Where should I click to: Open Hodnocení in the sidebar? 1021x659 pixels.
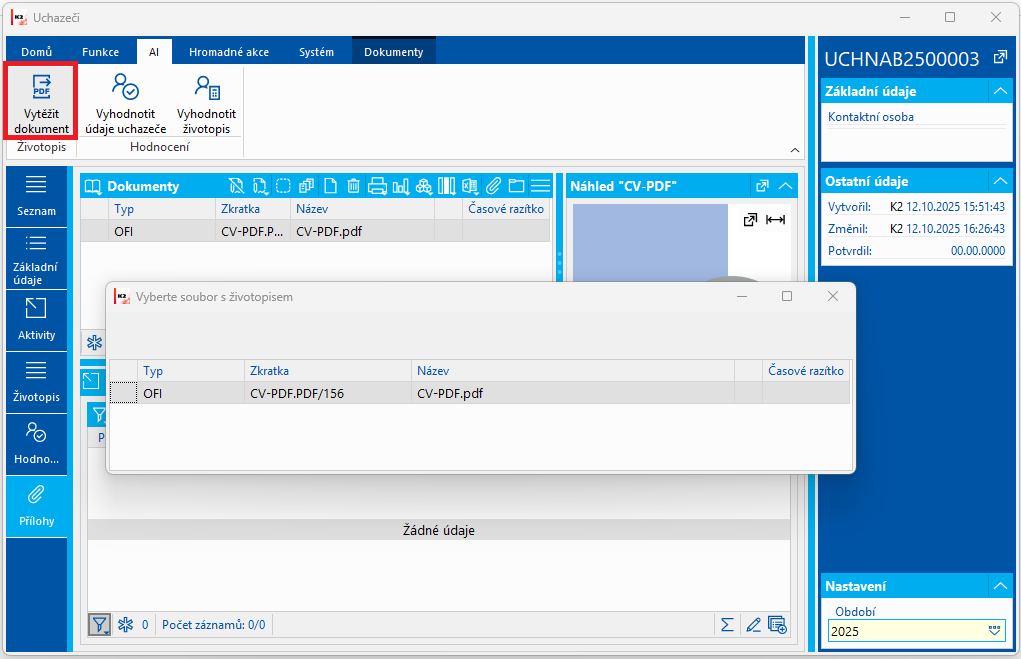[36, 444]
